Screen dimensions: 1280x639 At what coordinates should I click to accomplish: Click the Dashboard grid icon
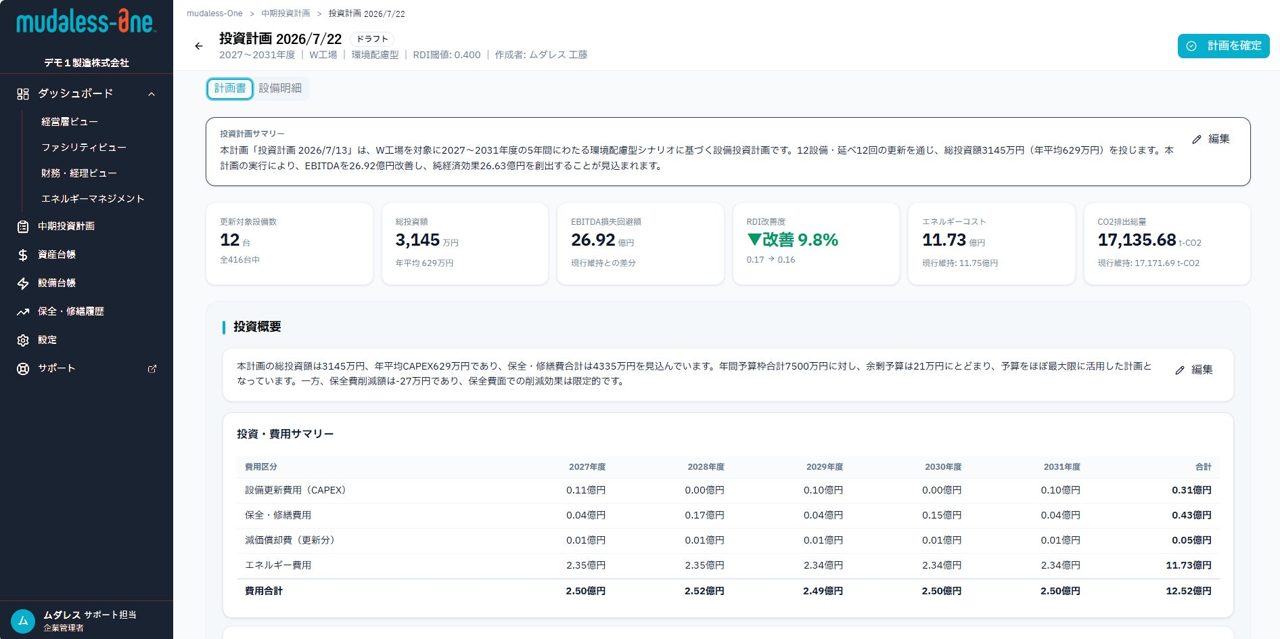[23, 93]
